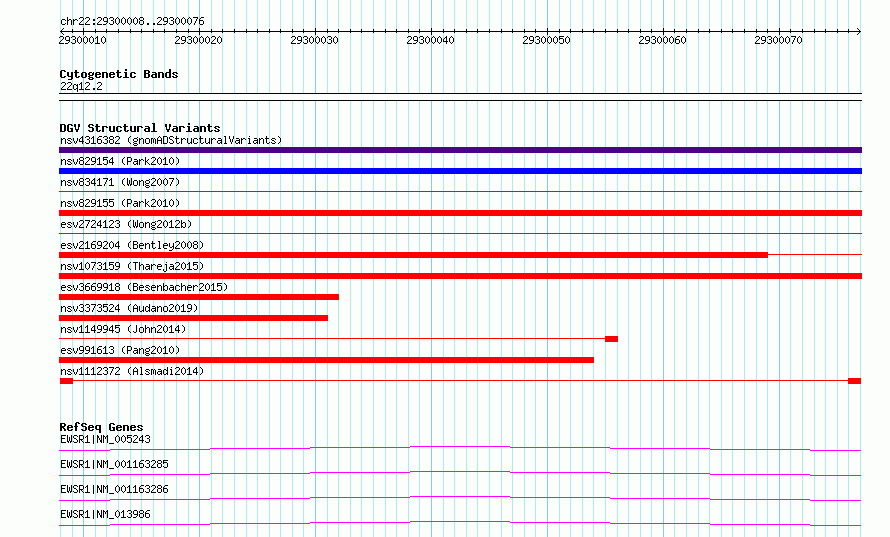Click the DGV Structural Variants track title
Screen dimensions: 890x537
coord(140,128)
